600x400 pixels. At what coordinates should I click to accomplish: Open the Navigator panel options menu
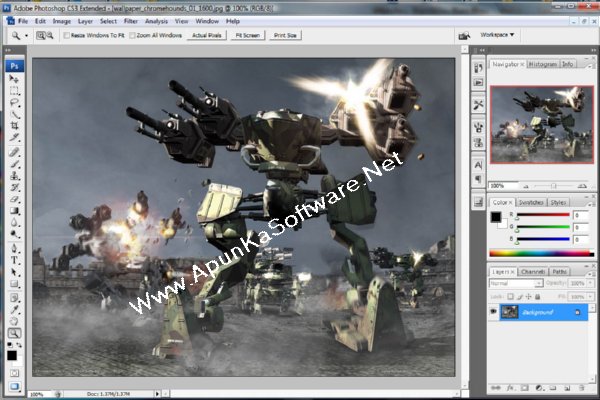(x=589, y=66)
